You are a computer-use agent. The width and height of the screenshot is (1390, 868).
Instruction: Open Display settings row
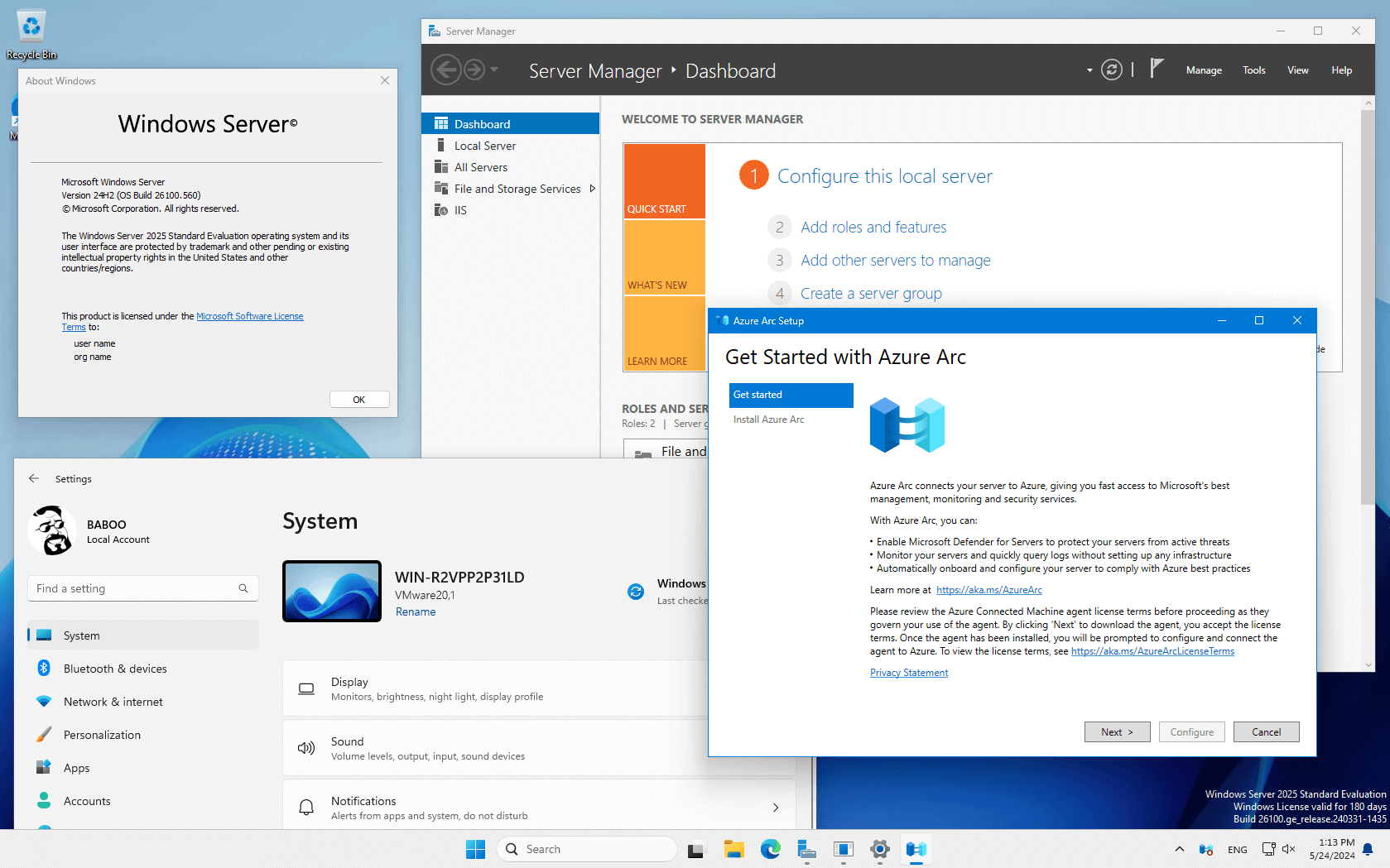[495, 688]
